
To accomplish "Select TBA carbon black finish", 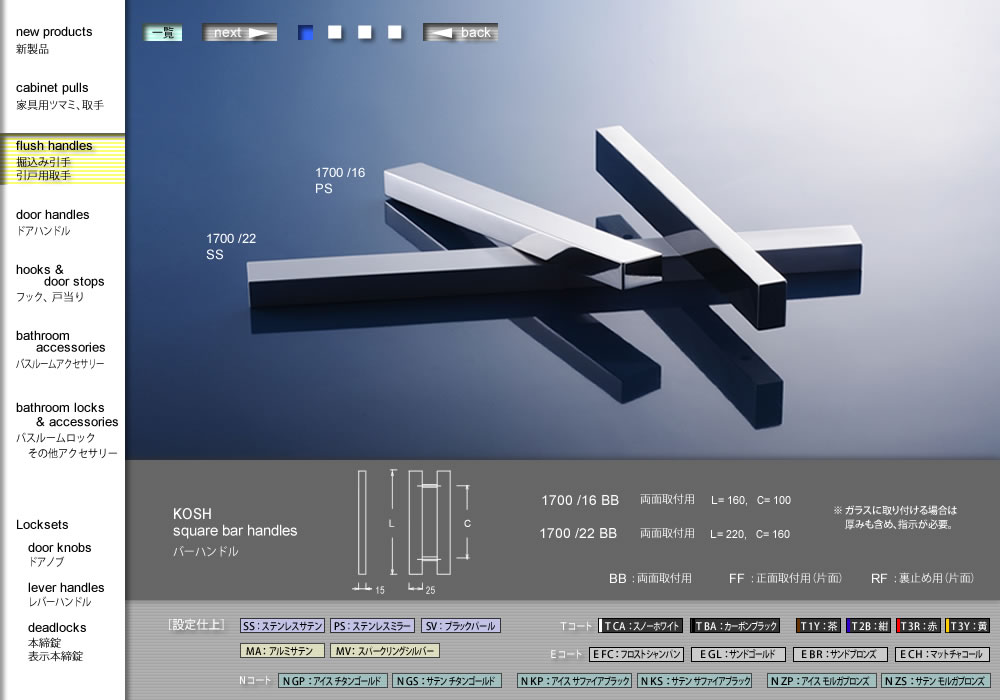I will [x=735, y=626].
